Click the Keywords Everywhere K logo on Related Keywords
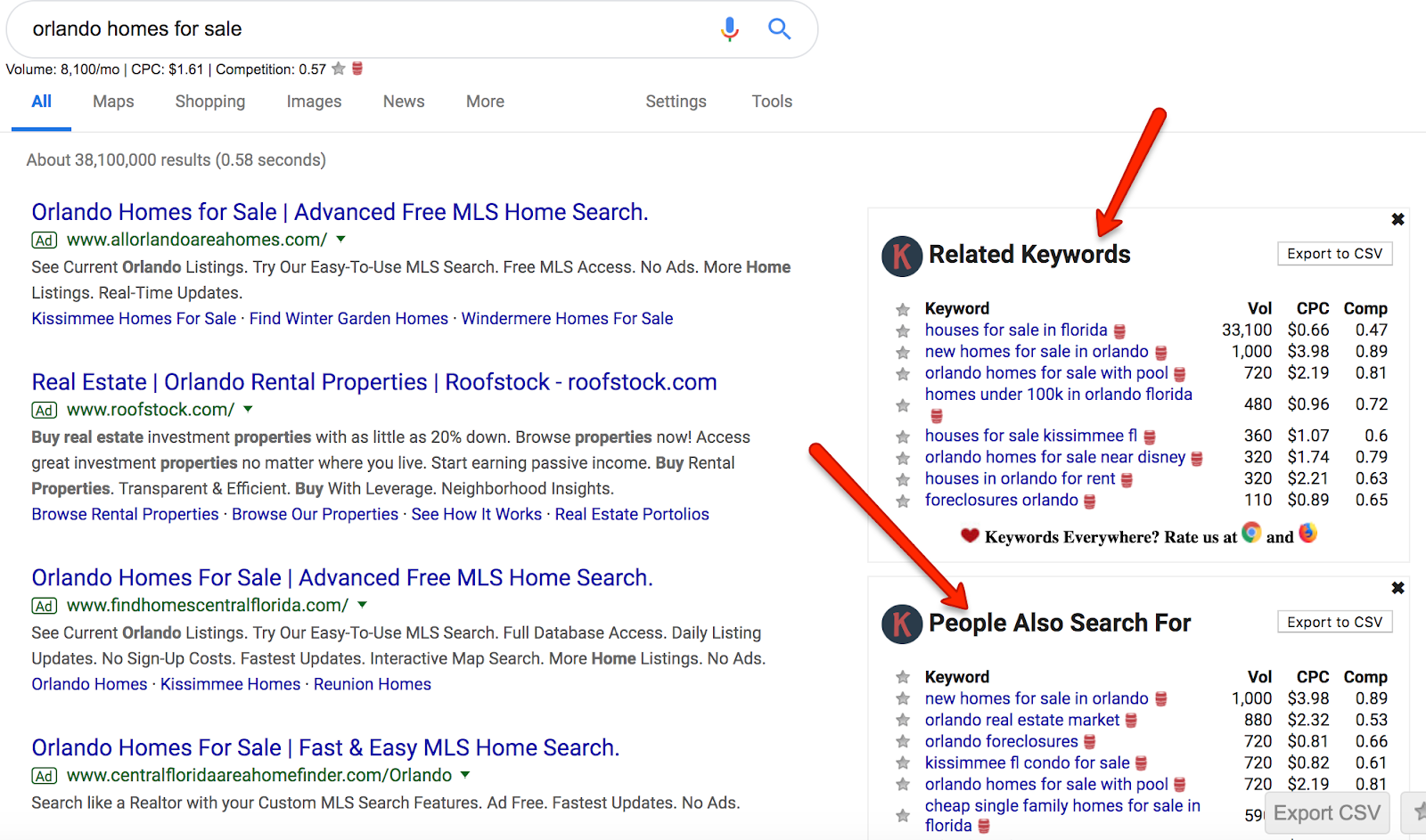The height and width of the screenshot is (840, 1426). point(900,256)
